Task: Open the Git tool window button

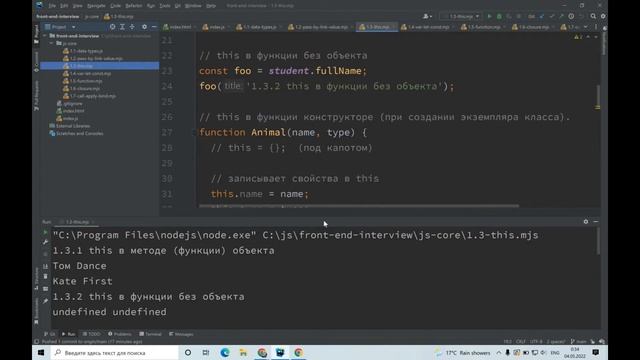Action: 50,334
